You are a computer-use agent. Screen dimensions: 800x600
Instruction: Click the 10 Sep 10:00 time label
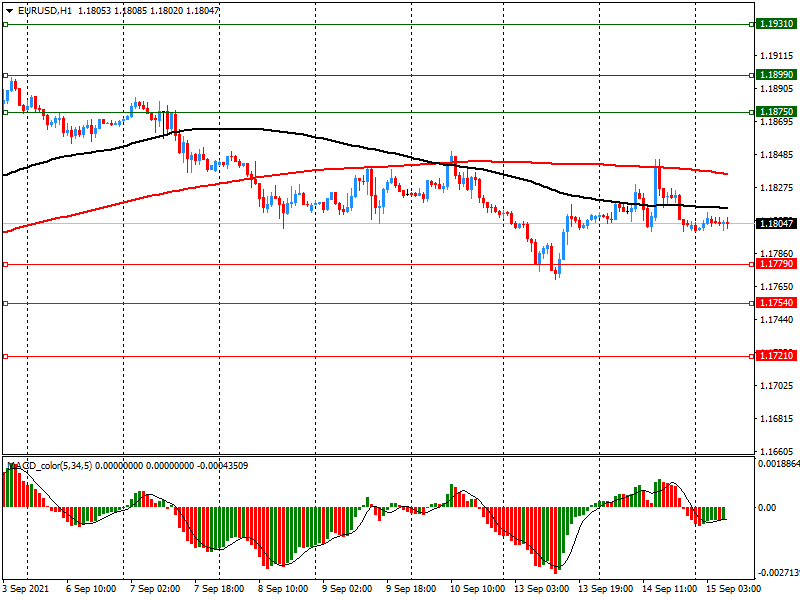click(476, 589)
